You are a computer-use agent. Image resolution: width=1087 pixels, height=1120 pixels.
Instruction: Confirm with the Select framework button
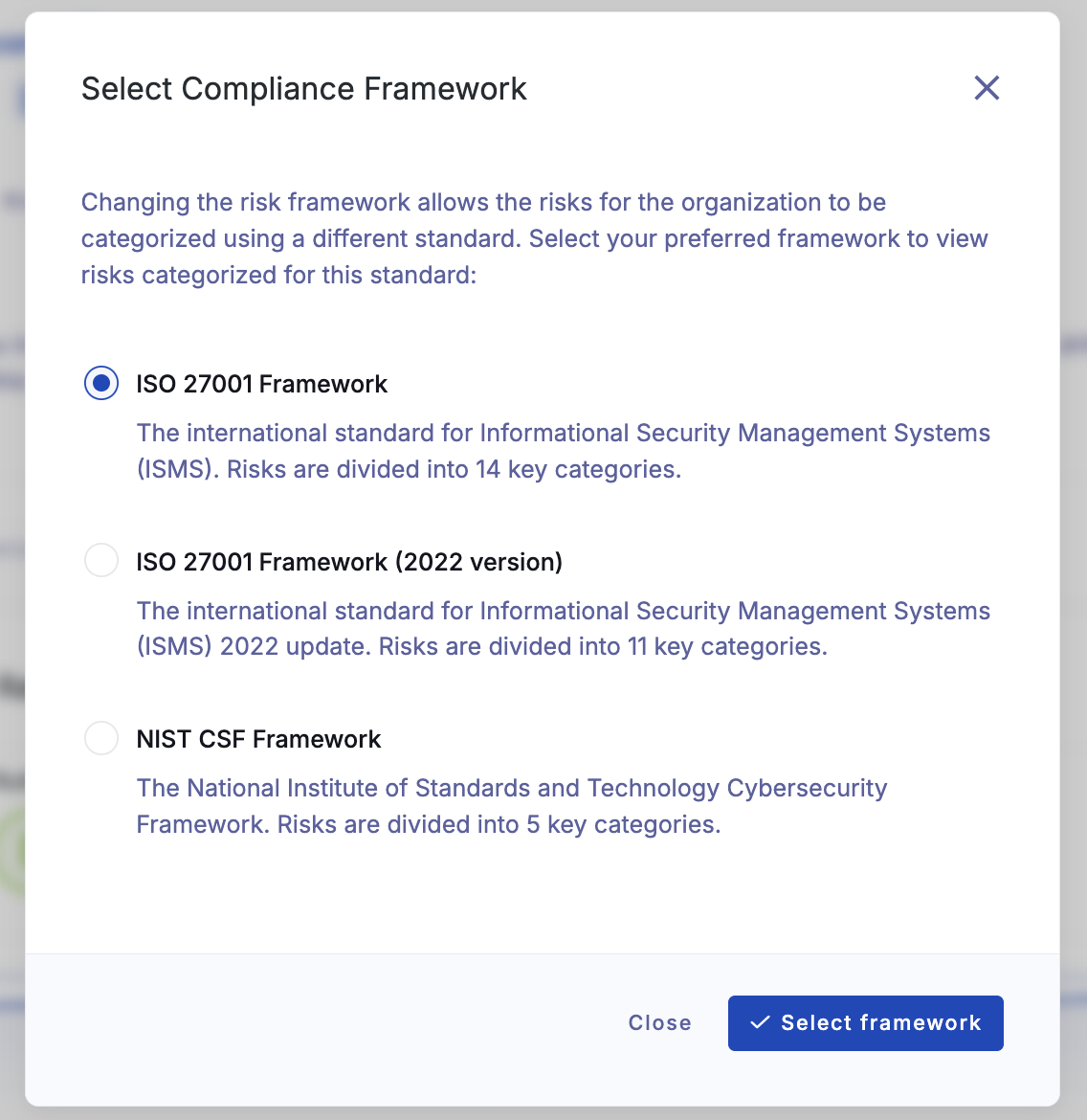[866, 1023]
